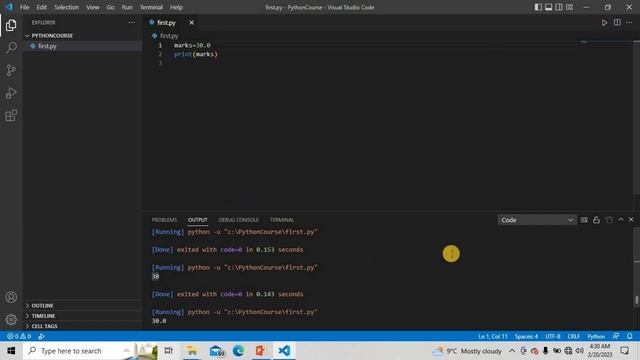Image resolution: width=640 pixels, height=360 pixels.
Task: Select the first.py editor tab
Action: [166, 23]
